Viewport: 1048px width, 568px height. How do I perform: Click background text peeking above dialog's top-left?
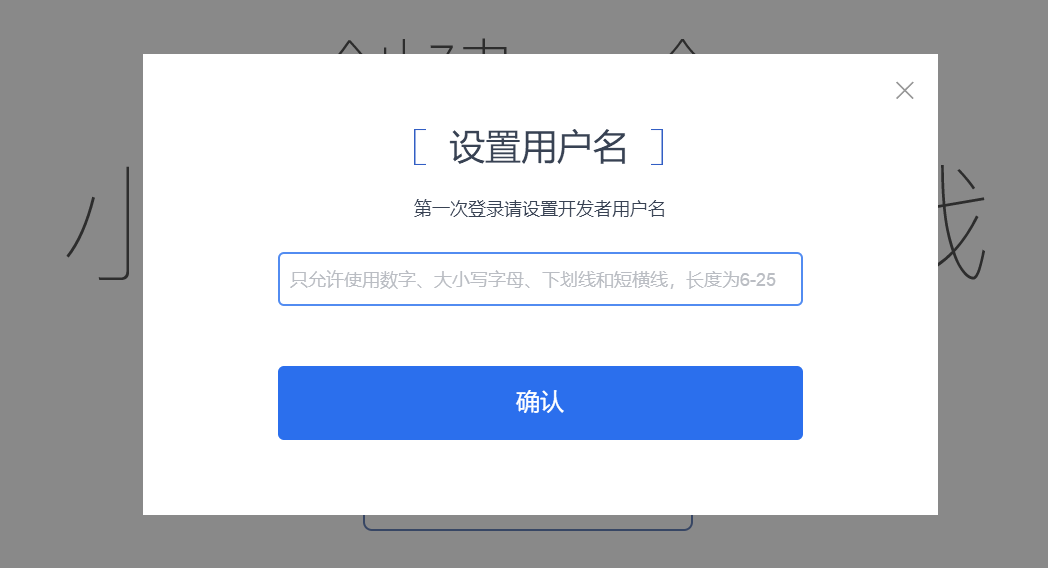[x=422, y=47]
